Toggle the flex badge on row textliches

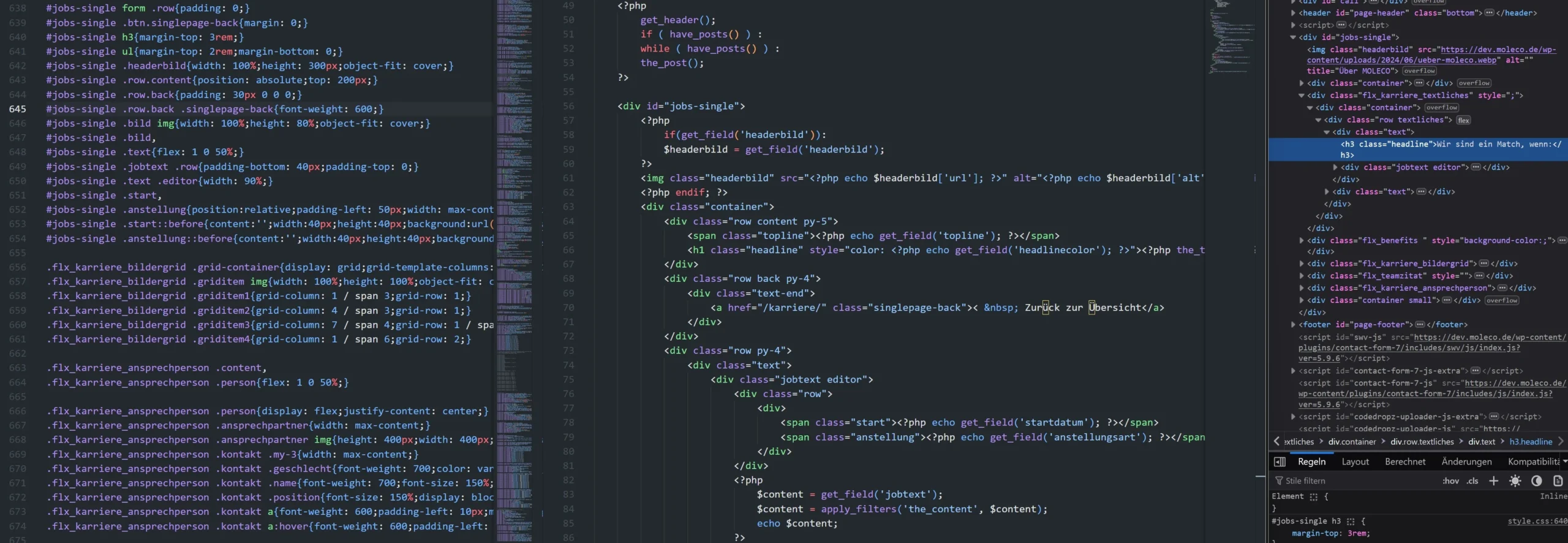(1463, 121)
